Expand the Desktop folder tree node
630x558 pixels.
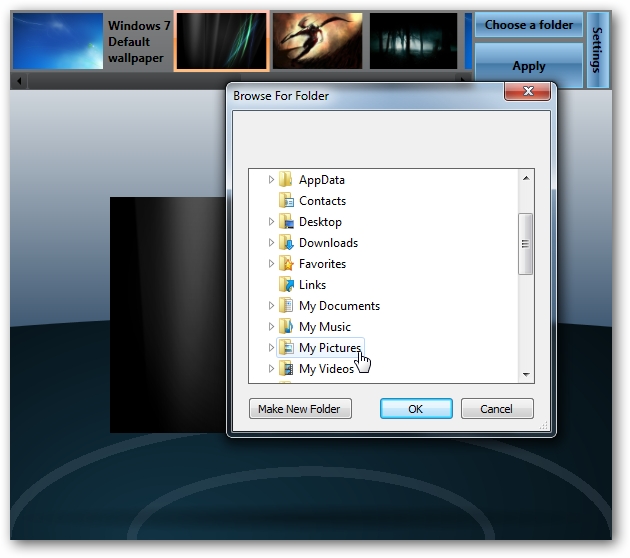coord(271,221)
